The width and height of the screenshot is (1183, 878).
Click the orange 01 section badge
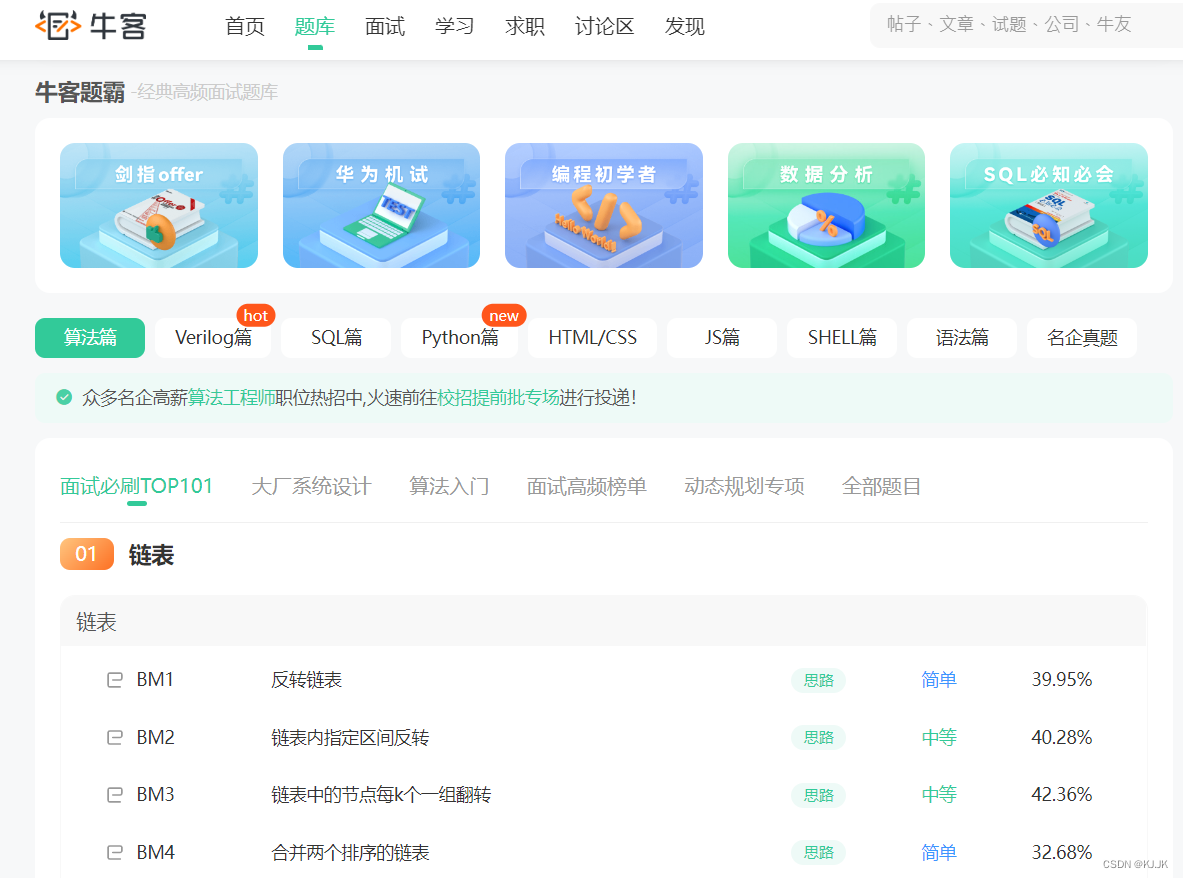coord(87,554)
